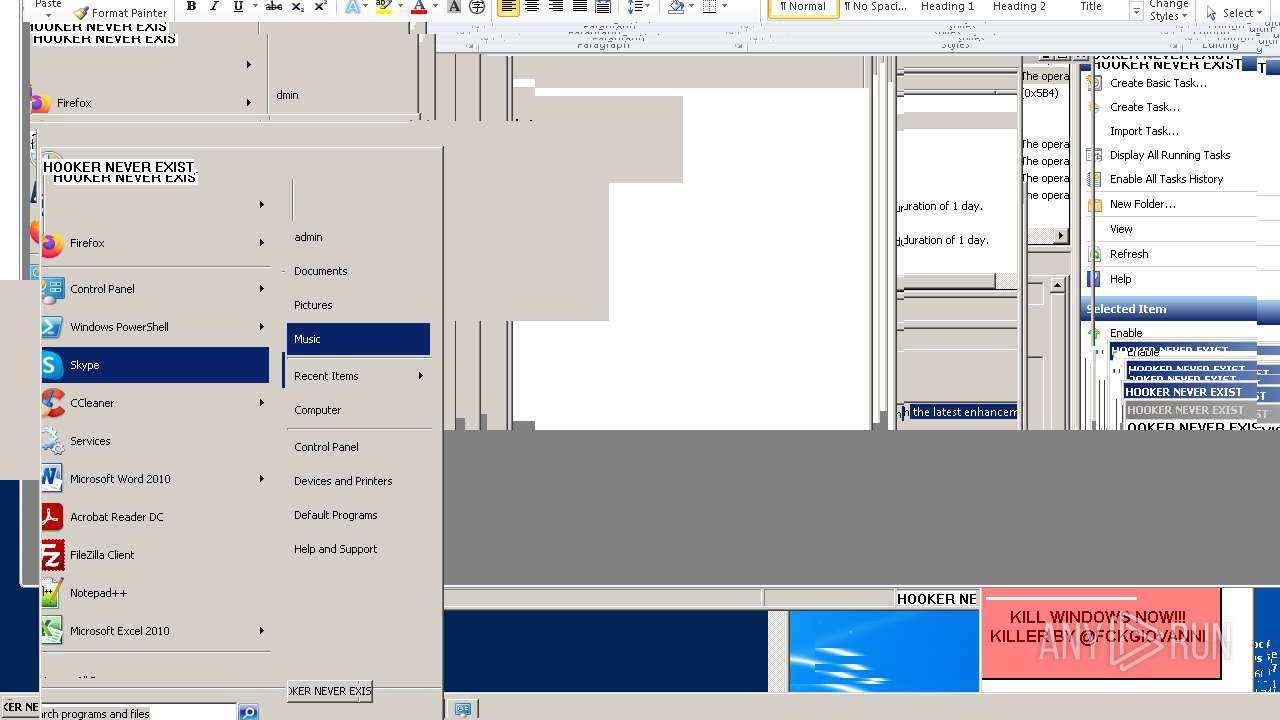Apply paragraph borders
The image size is (1280, 720).
[709, 6]
